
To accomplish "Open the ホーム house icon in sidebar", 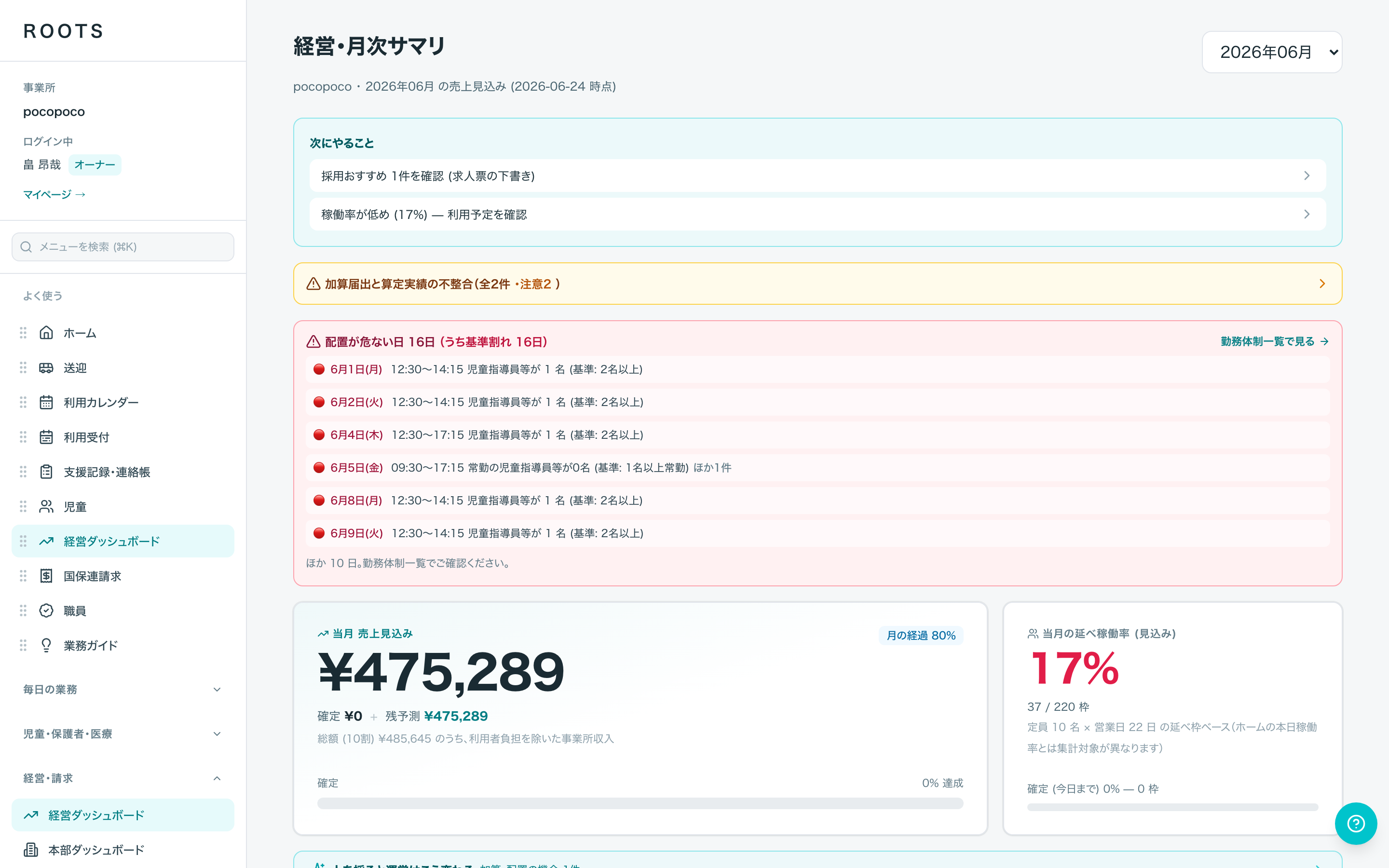I will [x=46, y=333].
